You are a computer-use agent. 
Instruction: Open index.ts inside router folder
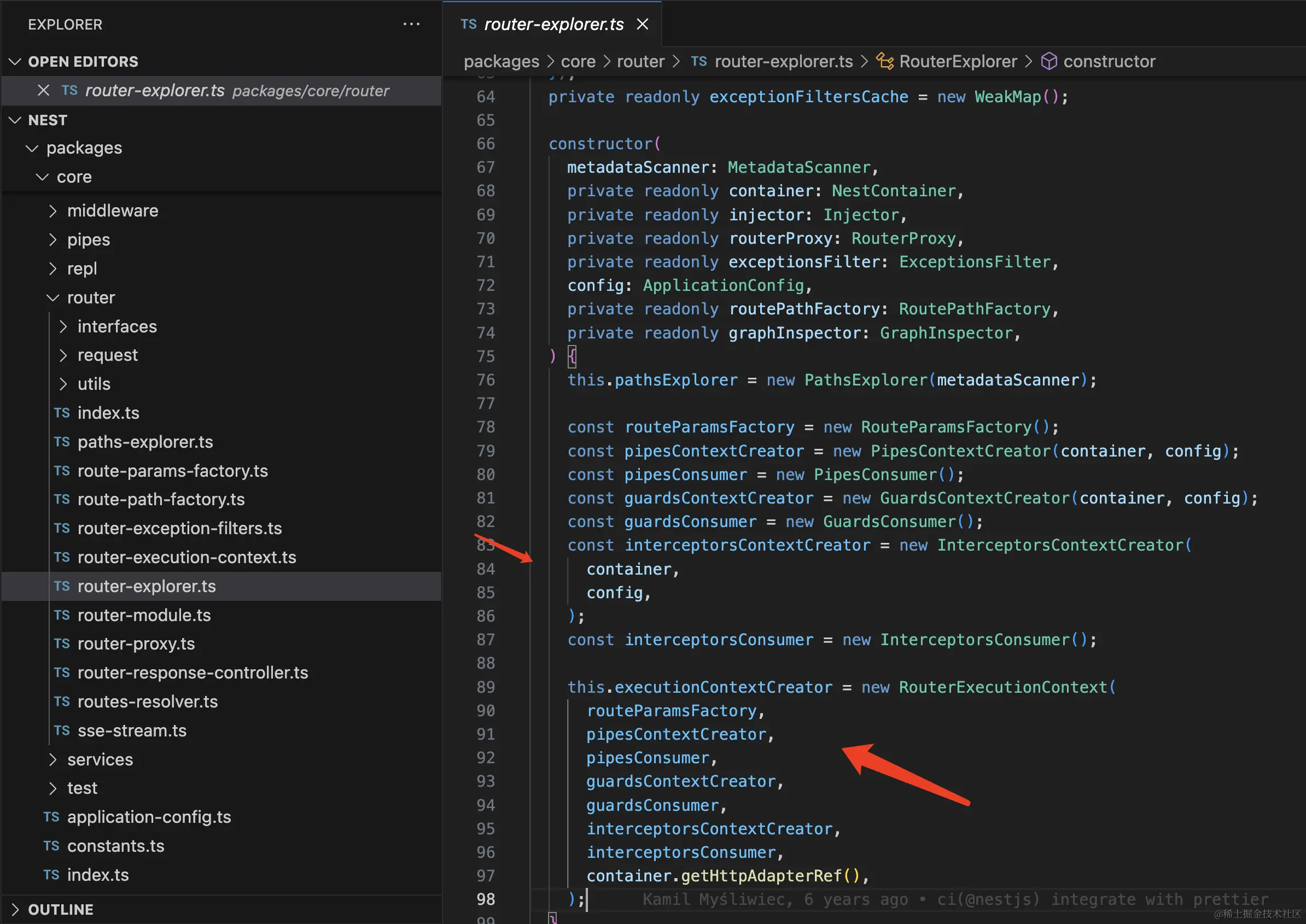(x=108, y=413)
